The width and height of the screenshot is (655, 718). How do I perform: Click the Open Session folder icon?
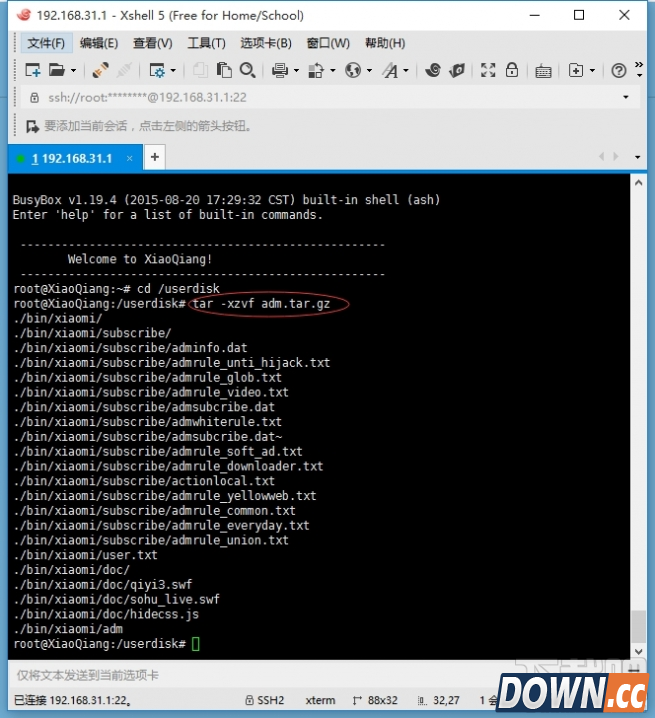click(56, 70)
